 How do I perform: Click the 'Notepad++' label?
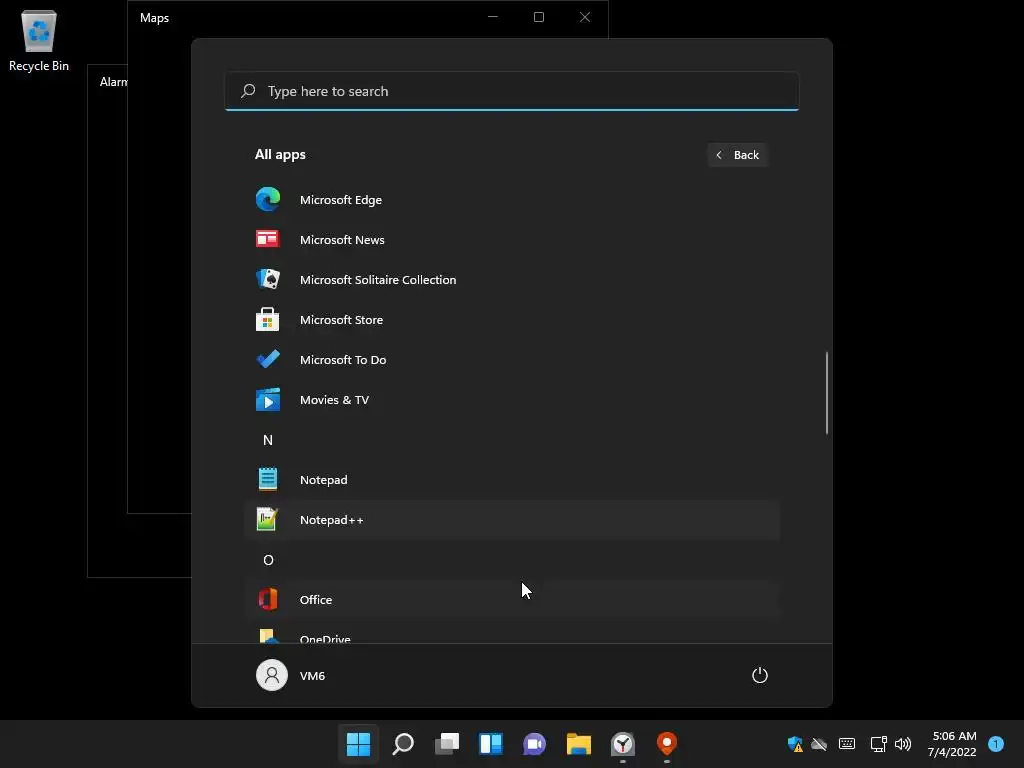coord(332,520)
